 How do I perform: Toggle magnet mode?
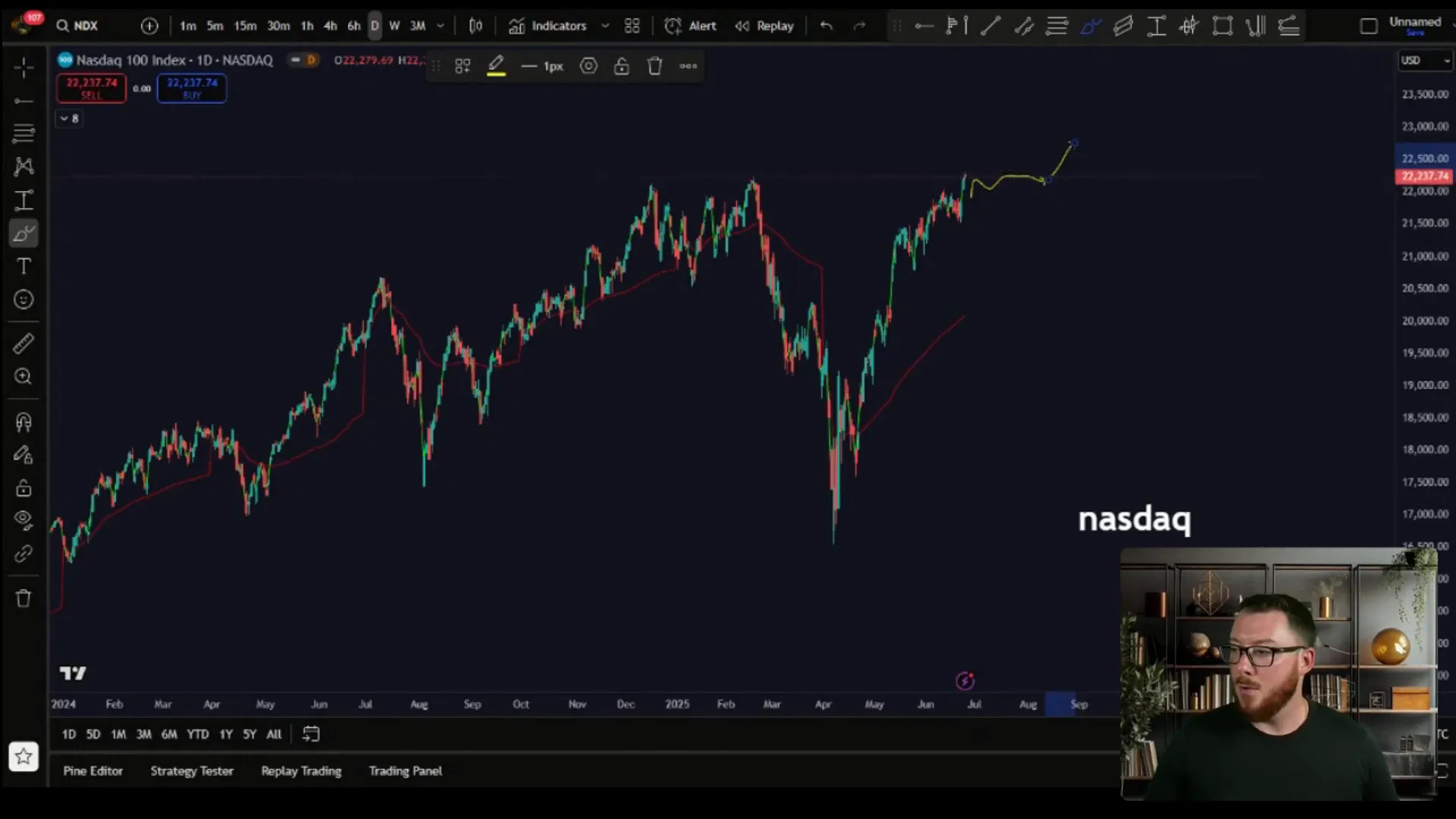click(x=24, y=422)
